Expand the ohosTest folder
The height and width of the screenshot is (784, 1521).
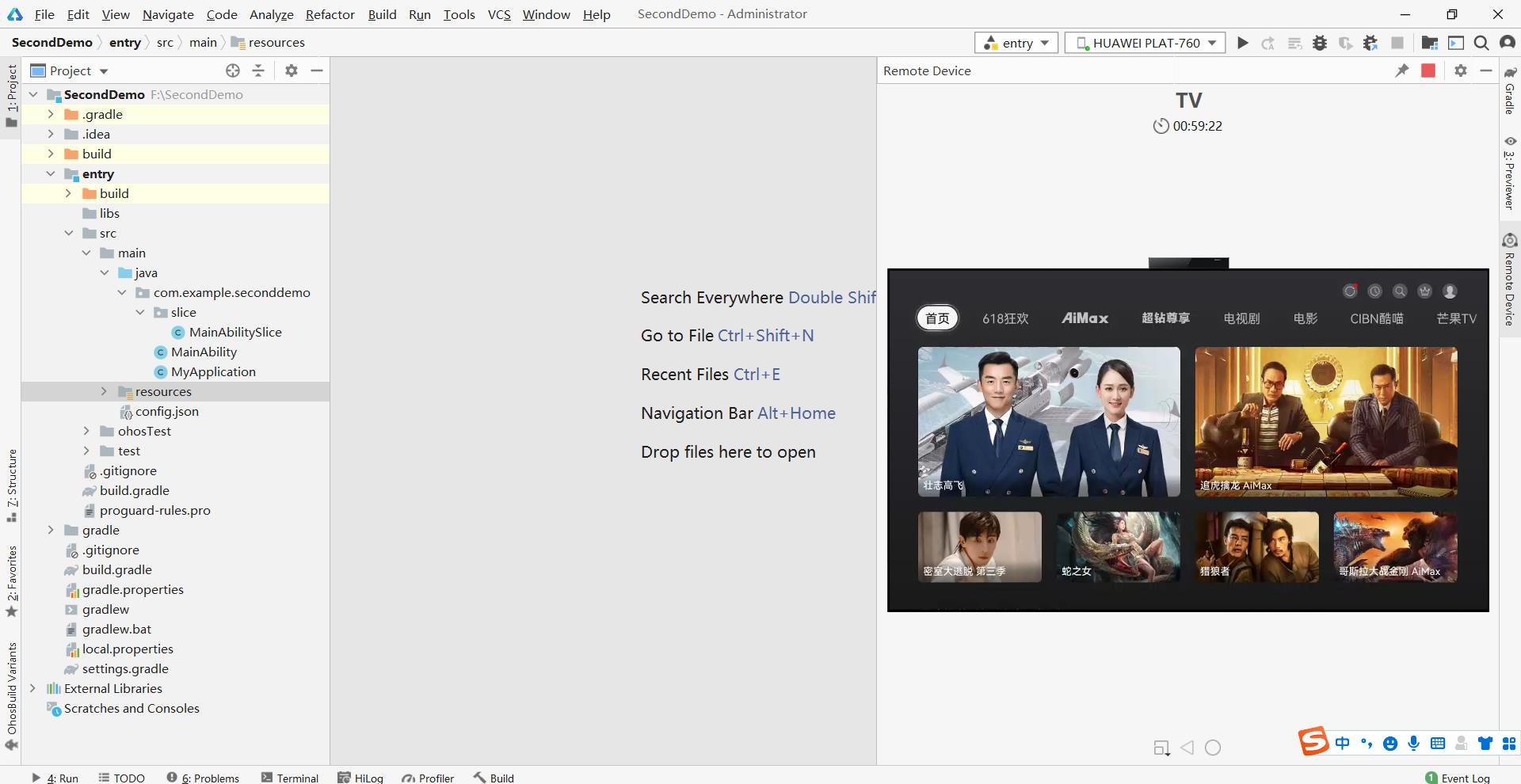(86, 431)
